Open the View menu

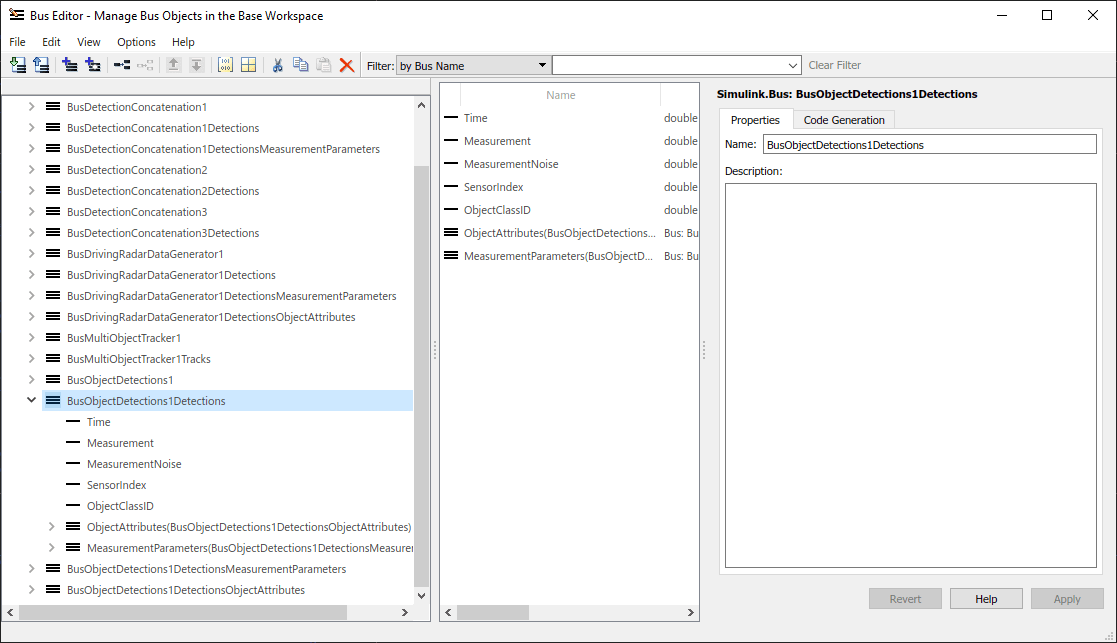pyautogui.click(x=88, y=42)
